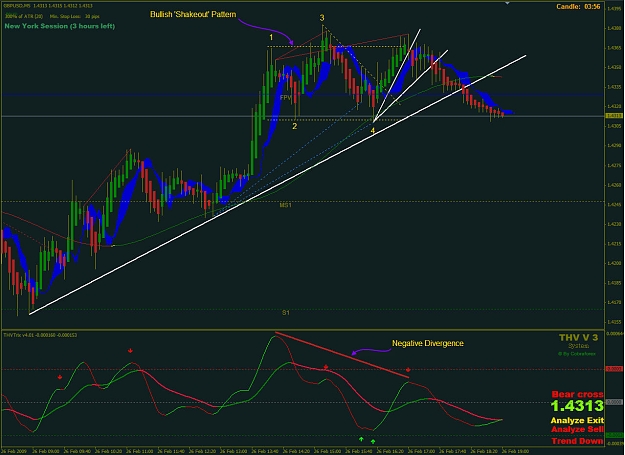Click the 1.4245 price axis label
This screenshot has height=455, width=625.
[613, 204]
